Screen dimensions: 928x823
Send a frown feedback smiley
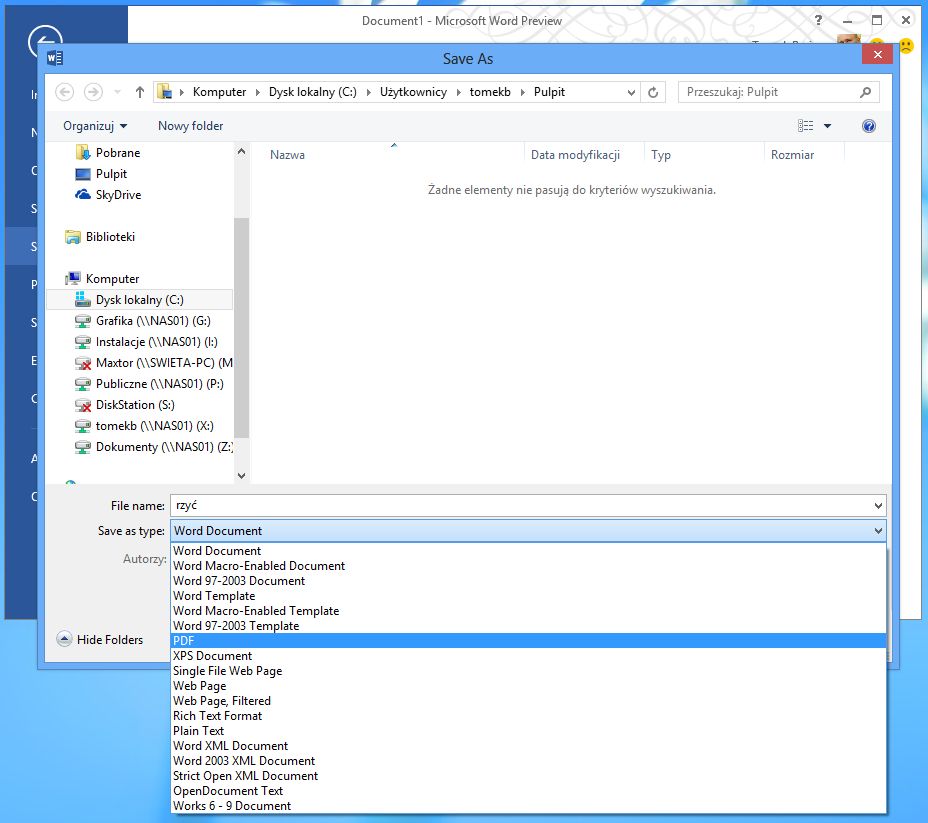click(906, 46)
